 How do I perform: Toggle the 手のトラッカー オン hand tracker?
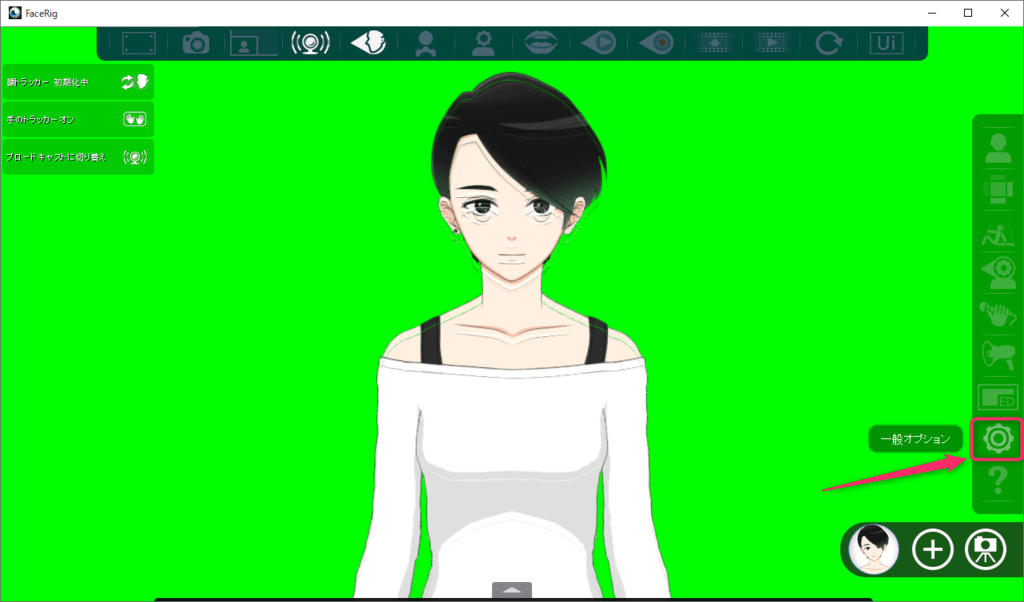click(x=78, y=119)
